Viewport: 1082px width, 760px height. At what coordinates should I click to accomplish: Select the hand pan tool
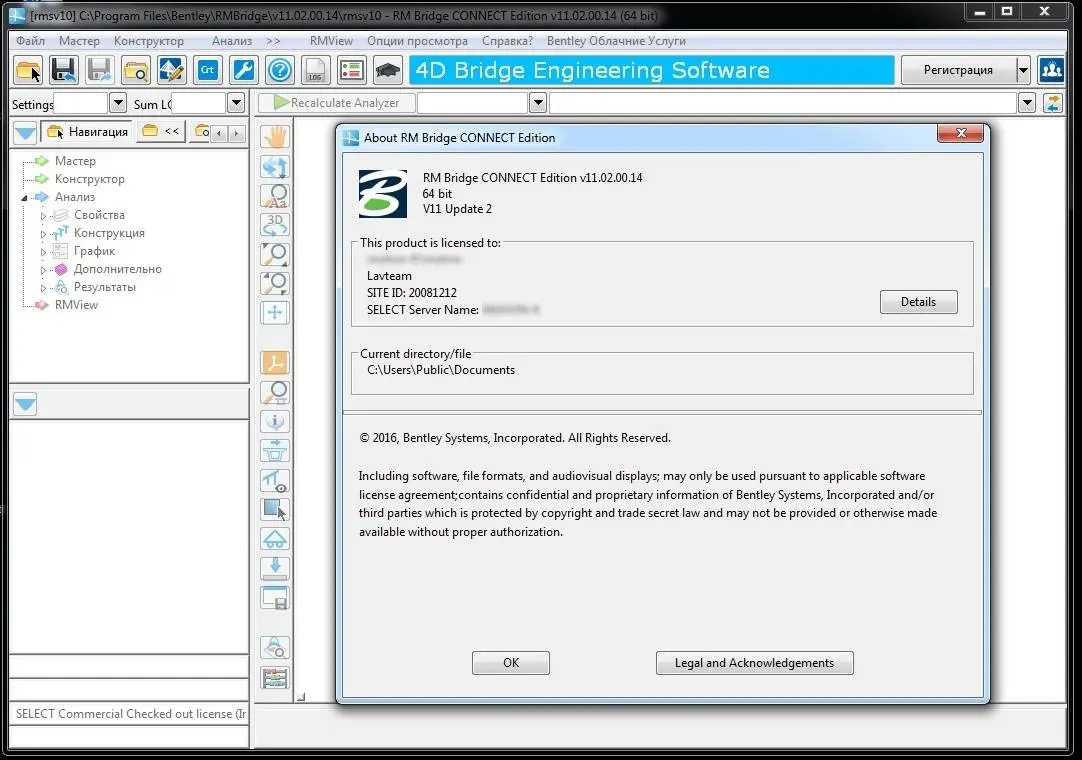click(x=275, y=137)
